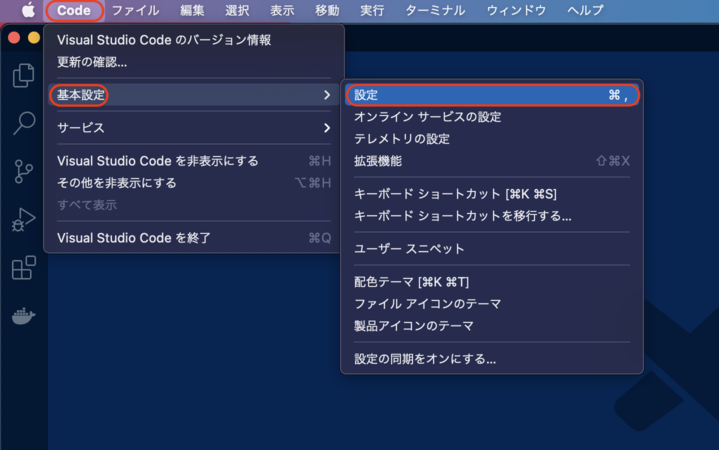
Task: Open the ファイル menu
Action: 135,10
